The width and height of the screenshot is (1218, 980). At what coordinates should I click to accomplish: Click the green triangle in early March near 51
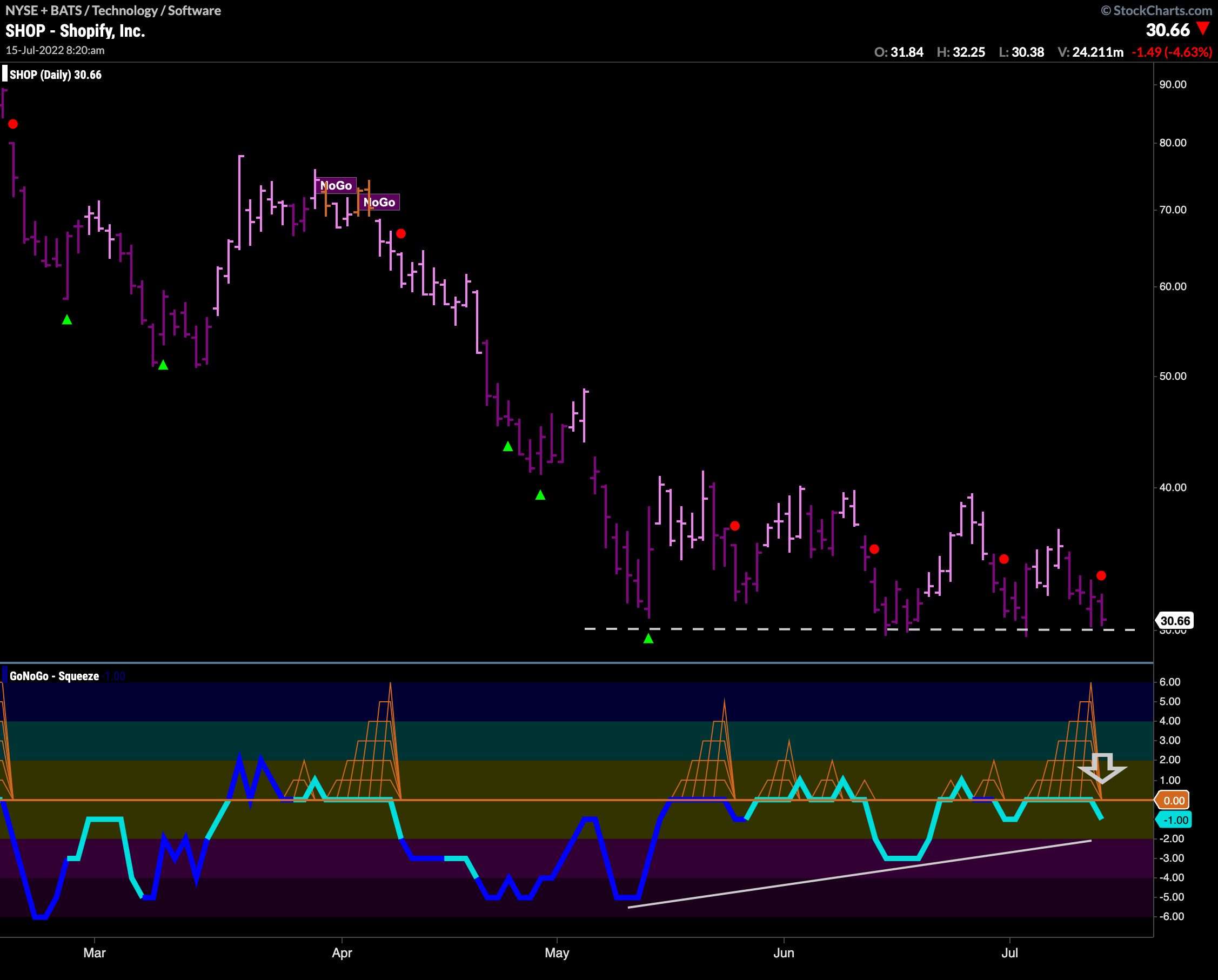click(x=163, y=365)
